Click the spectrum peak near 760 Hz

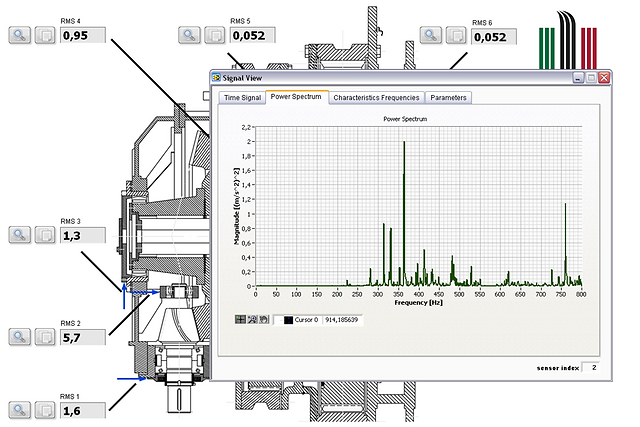[565, 204]
